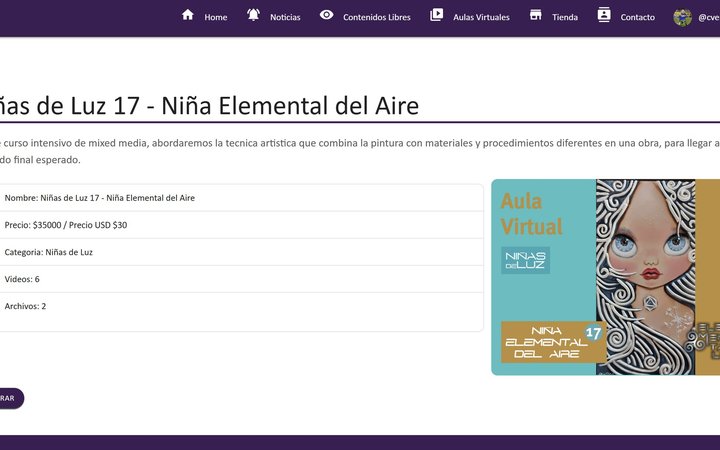Select Contacto in the navigation bar

pyautogui.click(x=637, y=17)
